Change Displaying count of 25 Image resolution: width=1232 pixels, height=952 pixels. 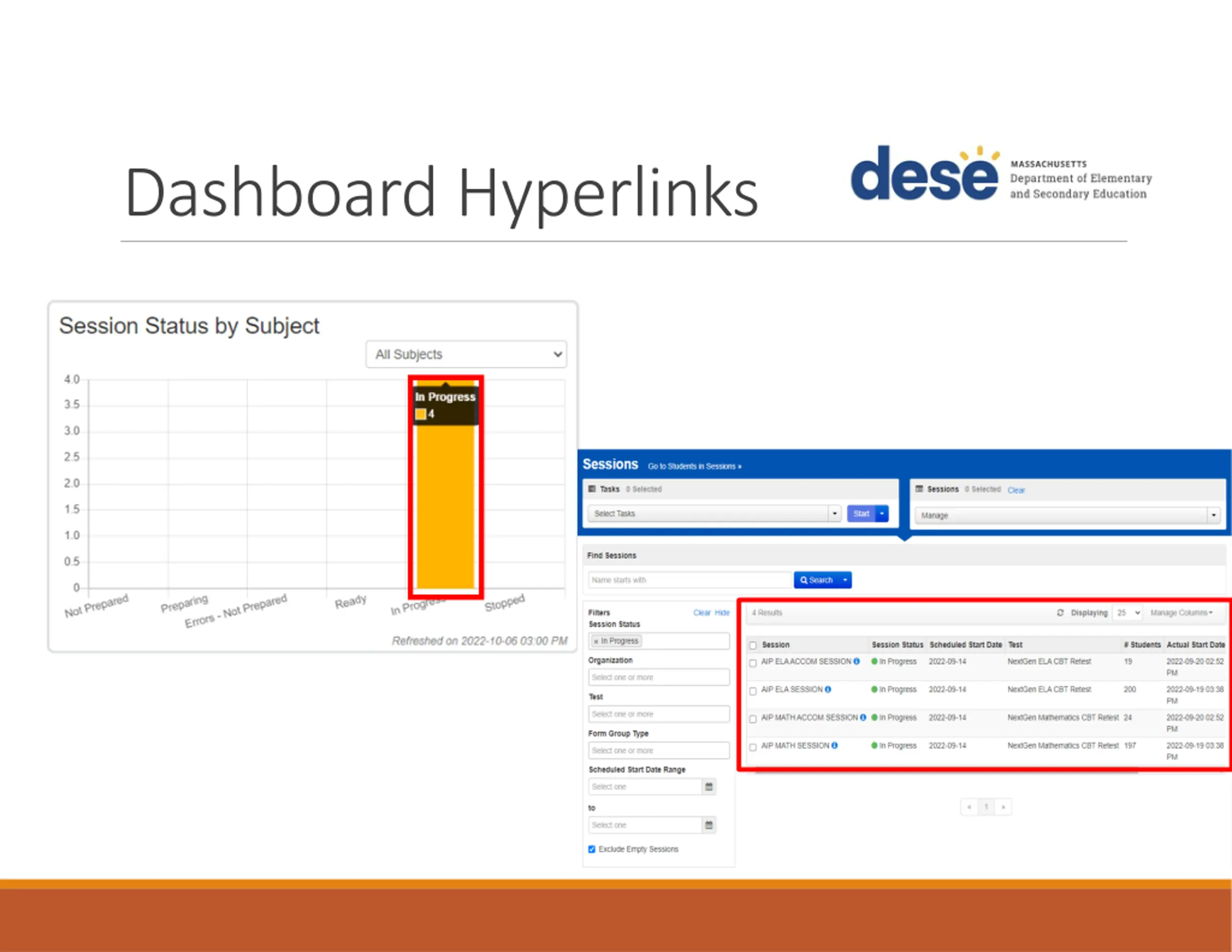pos(1127,613)
